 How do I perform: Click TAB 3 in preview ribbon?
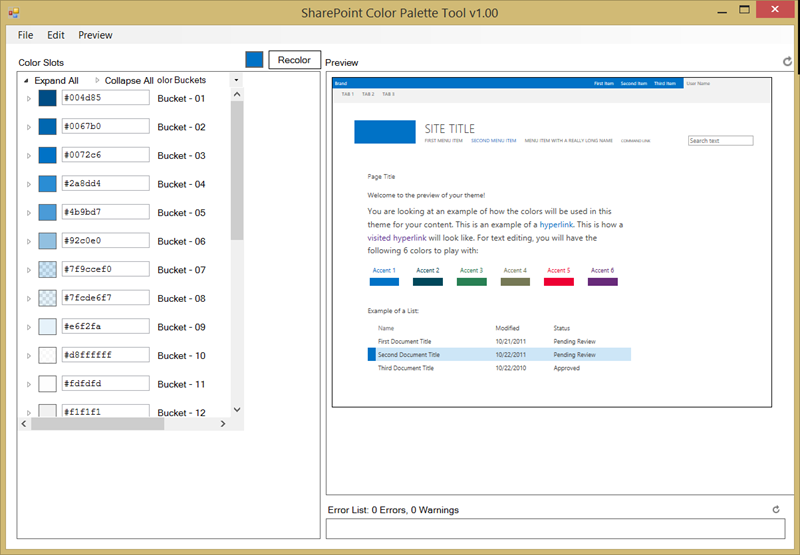(388, 94)
